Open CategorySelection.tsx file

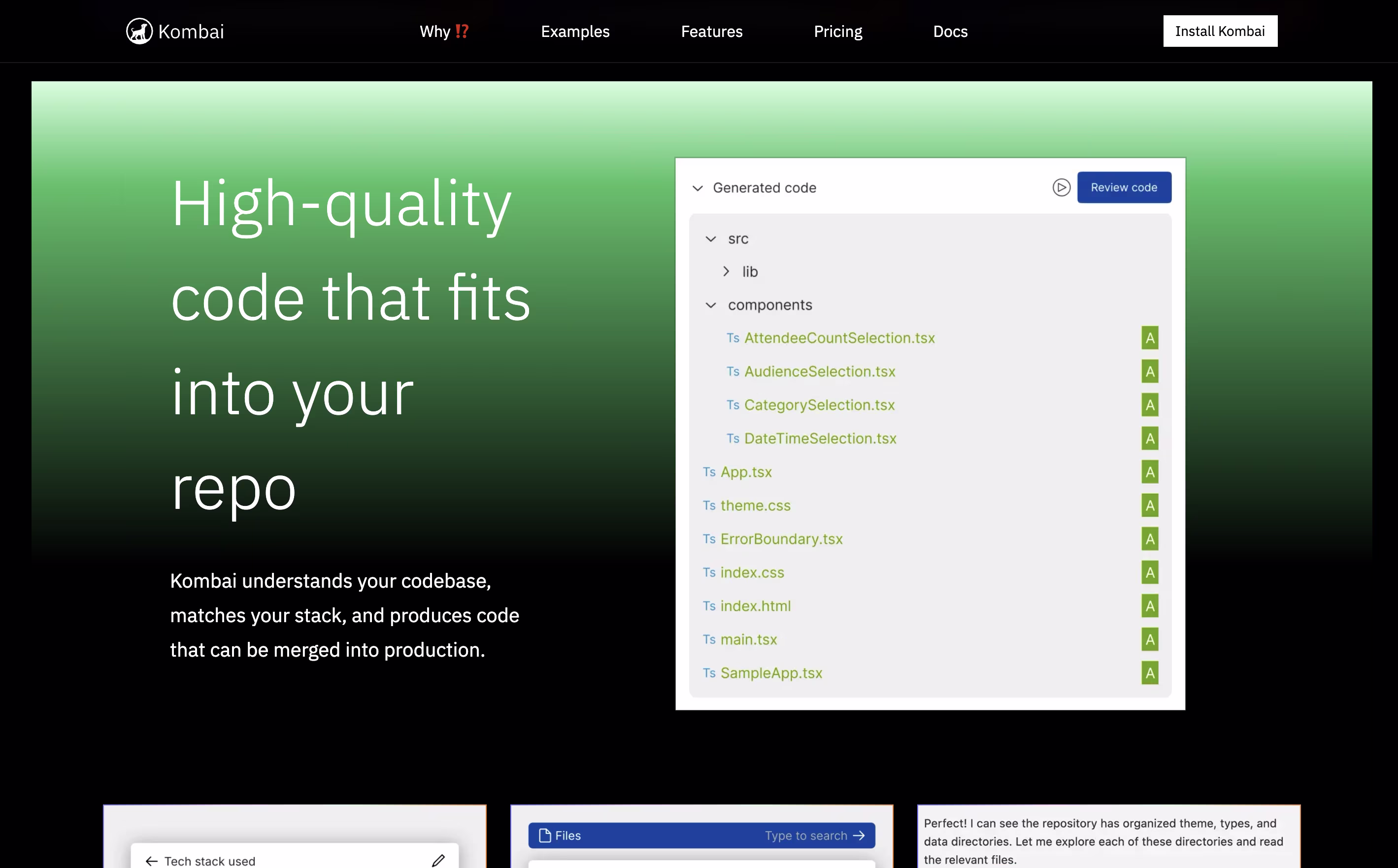[x=820, y=405]
